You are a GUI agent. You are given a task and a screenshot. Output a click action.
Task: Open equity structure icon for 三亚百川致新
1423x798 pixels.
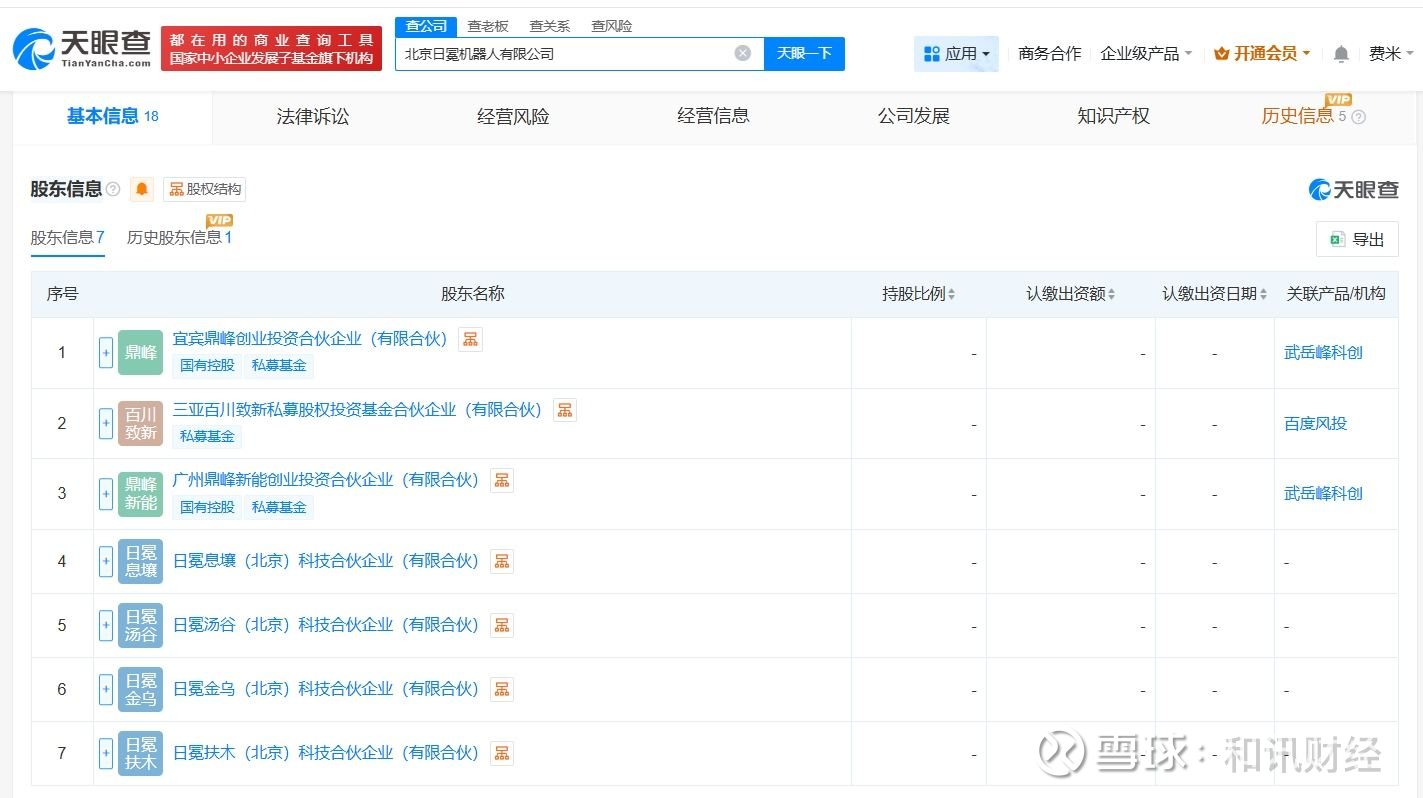(x=565, y=410)
